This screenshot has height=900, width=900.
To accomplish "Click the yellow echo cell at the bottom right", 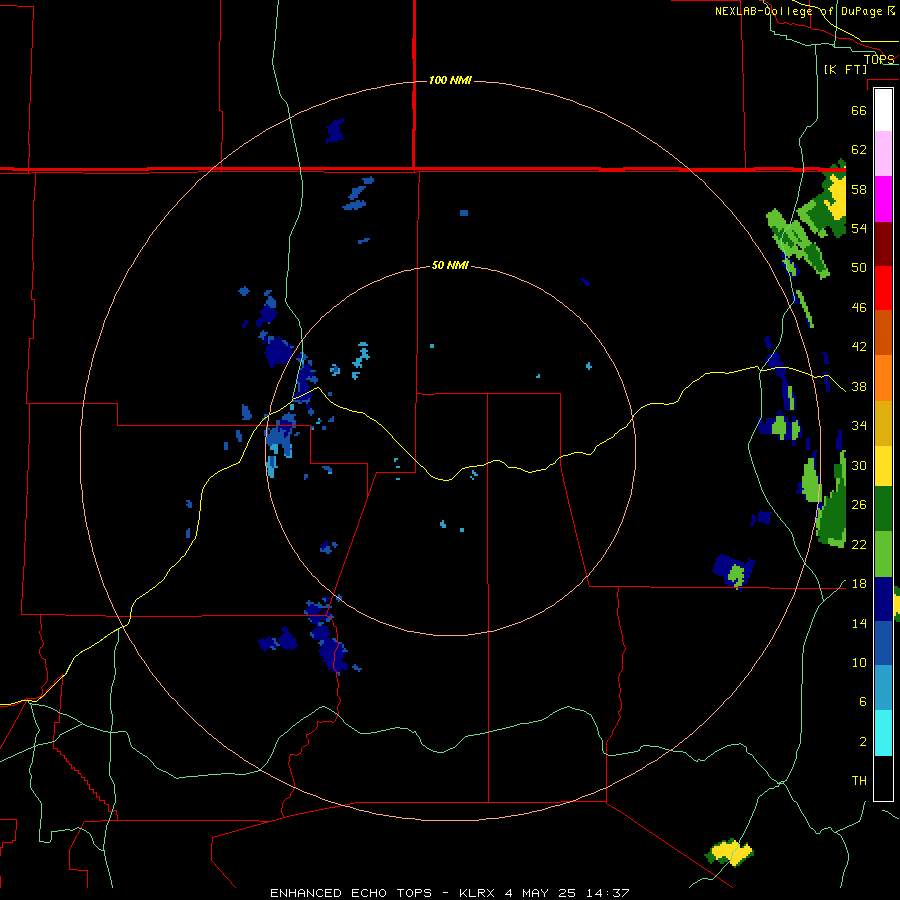I will [730, 852].
